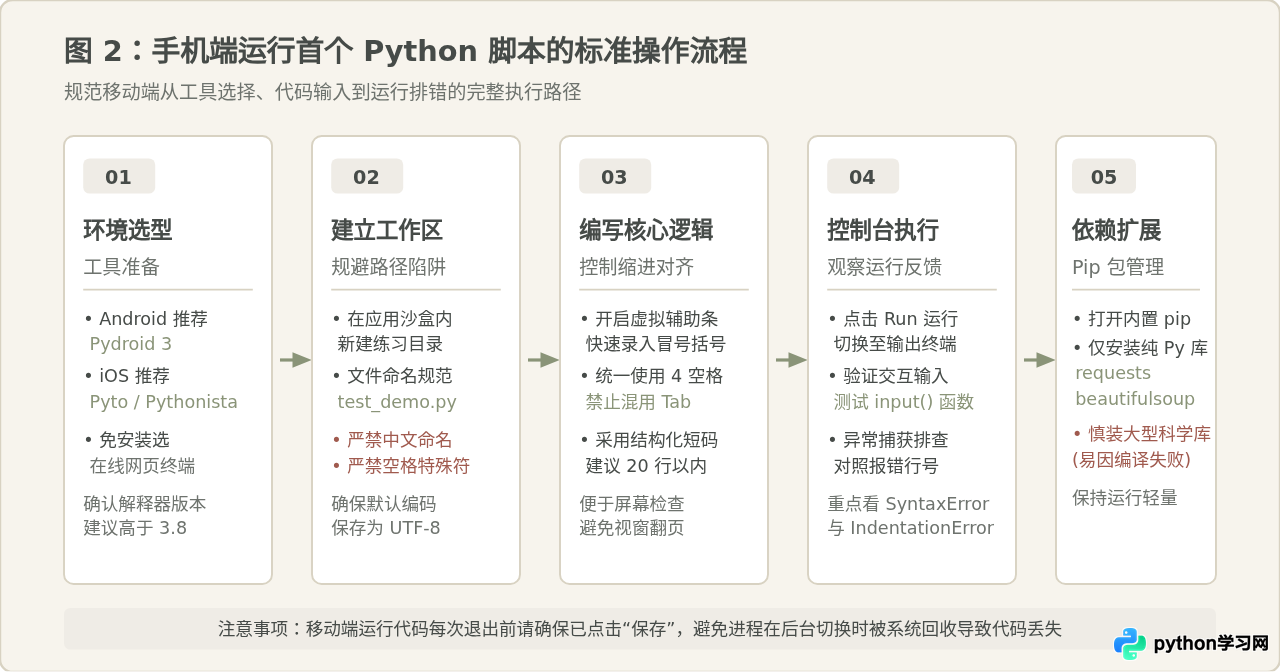Click the 依赖扩展 heading

(1117, 231)
